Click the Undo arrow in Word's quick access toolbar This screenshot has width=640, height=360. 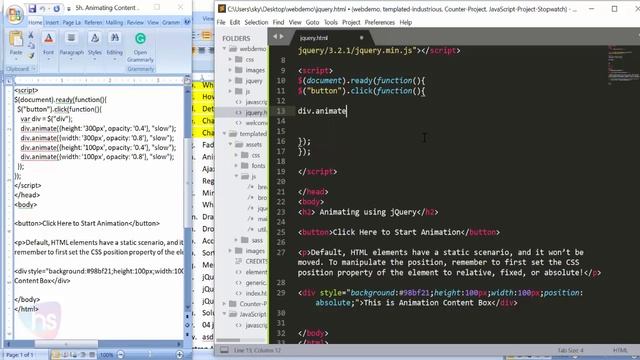click(42, 8)
